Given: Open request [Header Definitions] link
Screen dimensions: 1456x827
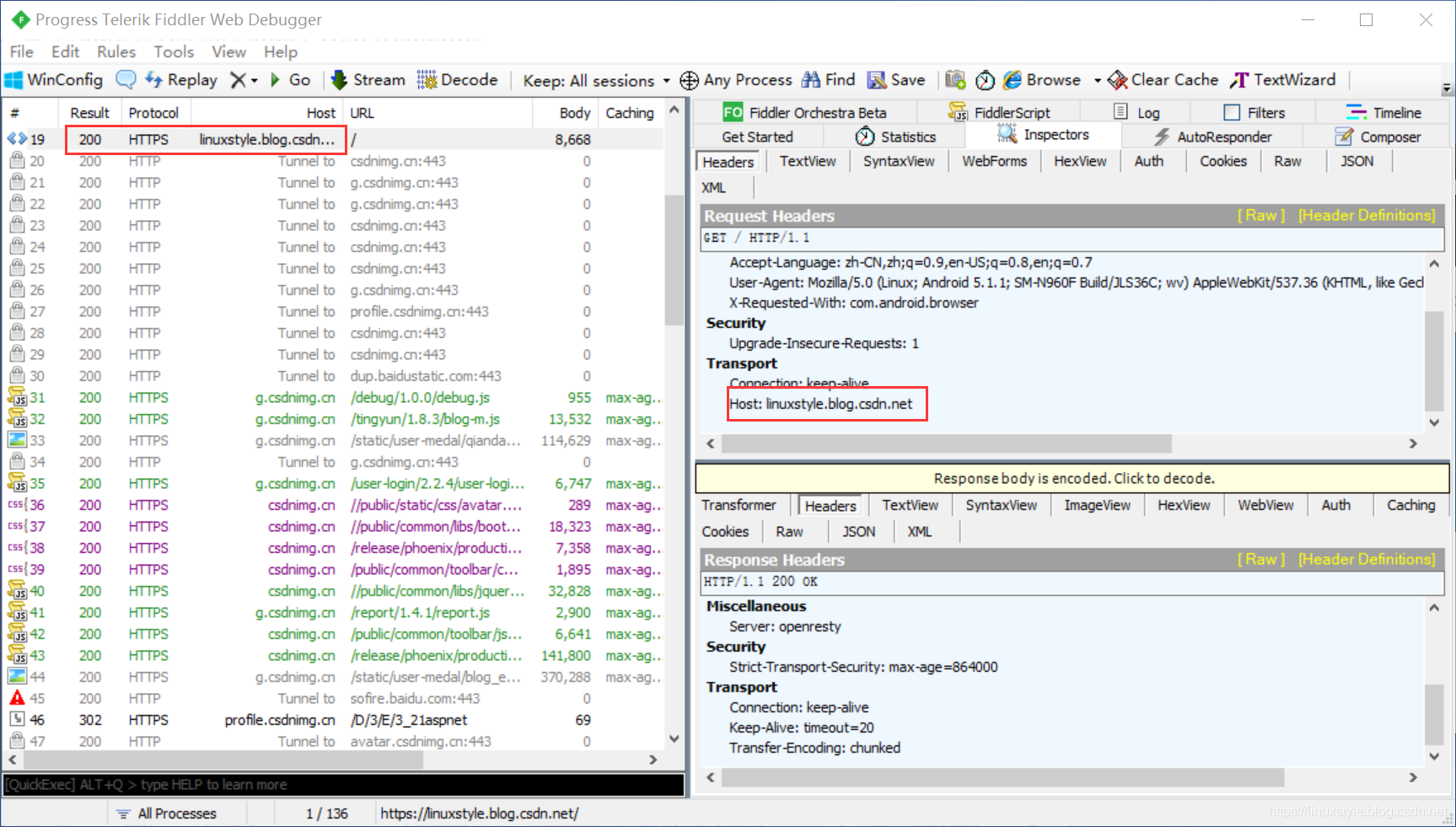Looking at the screenshot, I should [1367, 216].
